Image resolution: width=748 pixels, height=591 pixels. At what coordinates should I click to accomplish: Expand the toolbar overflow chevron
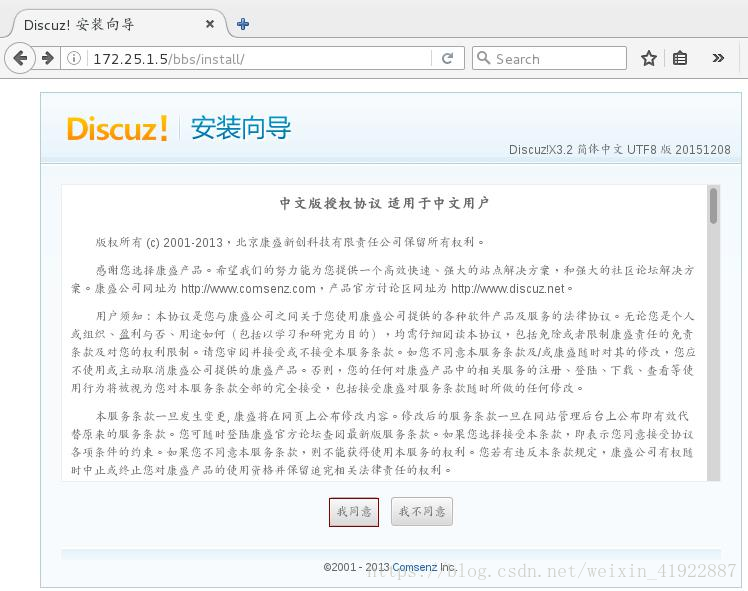pyautogui.click(x=718, y=58)
